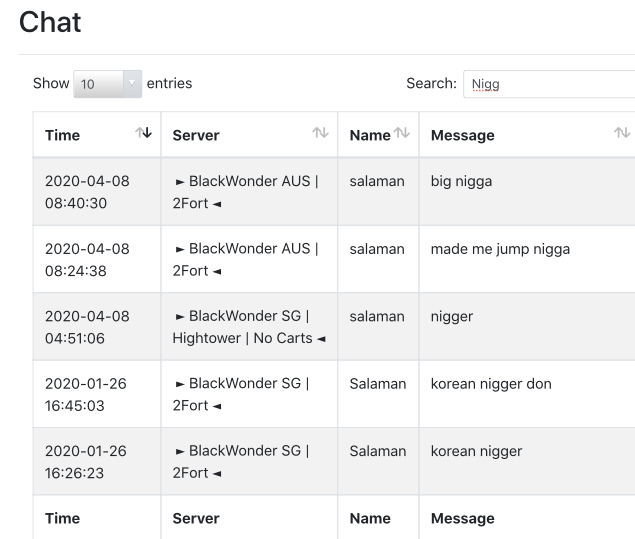The height and width of the screenshot is (539, 635).
Task: Click the Salaman name in the 16:45:03 row
Action: [x=378, y=383]
